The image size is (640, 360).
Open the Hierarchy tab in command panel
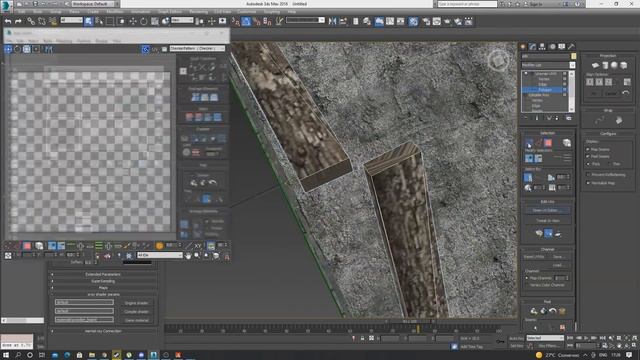542,47
